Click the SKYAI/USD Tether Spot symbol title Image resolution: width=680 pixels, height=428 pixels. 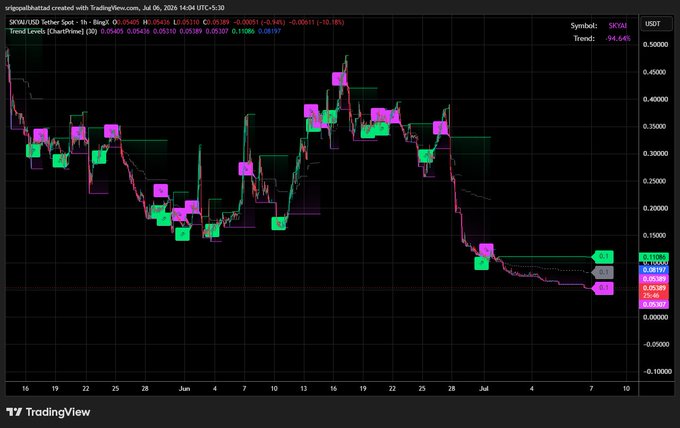tap(59, 22)
